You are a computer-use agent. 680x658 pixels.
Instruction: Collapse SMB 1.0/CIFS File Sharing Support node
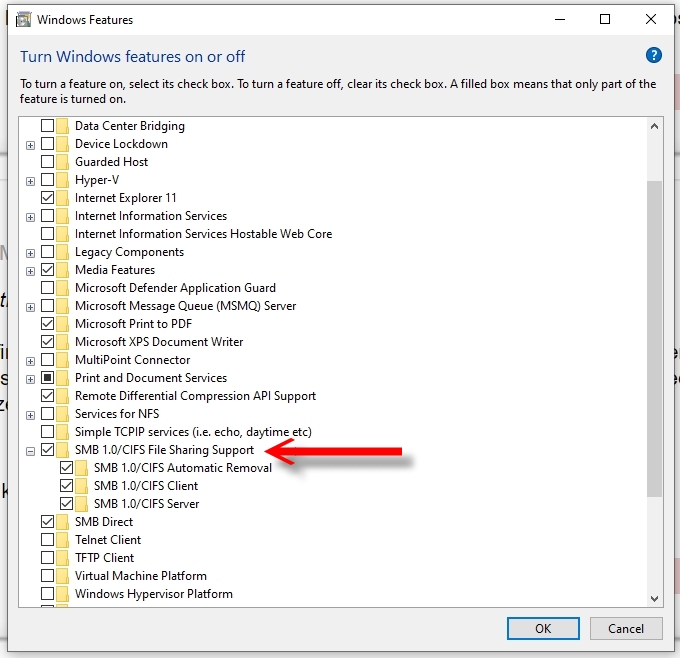coord(30,452)
